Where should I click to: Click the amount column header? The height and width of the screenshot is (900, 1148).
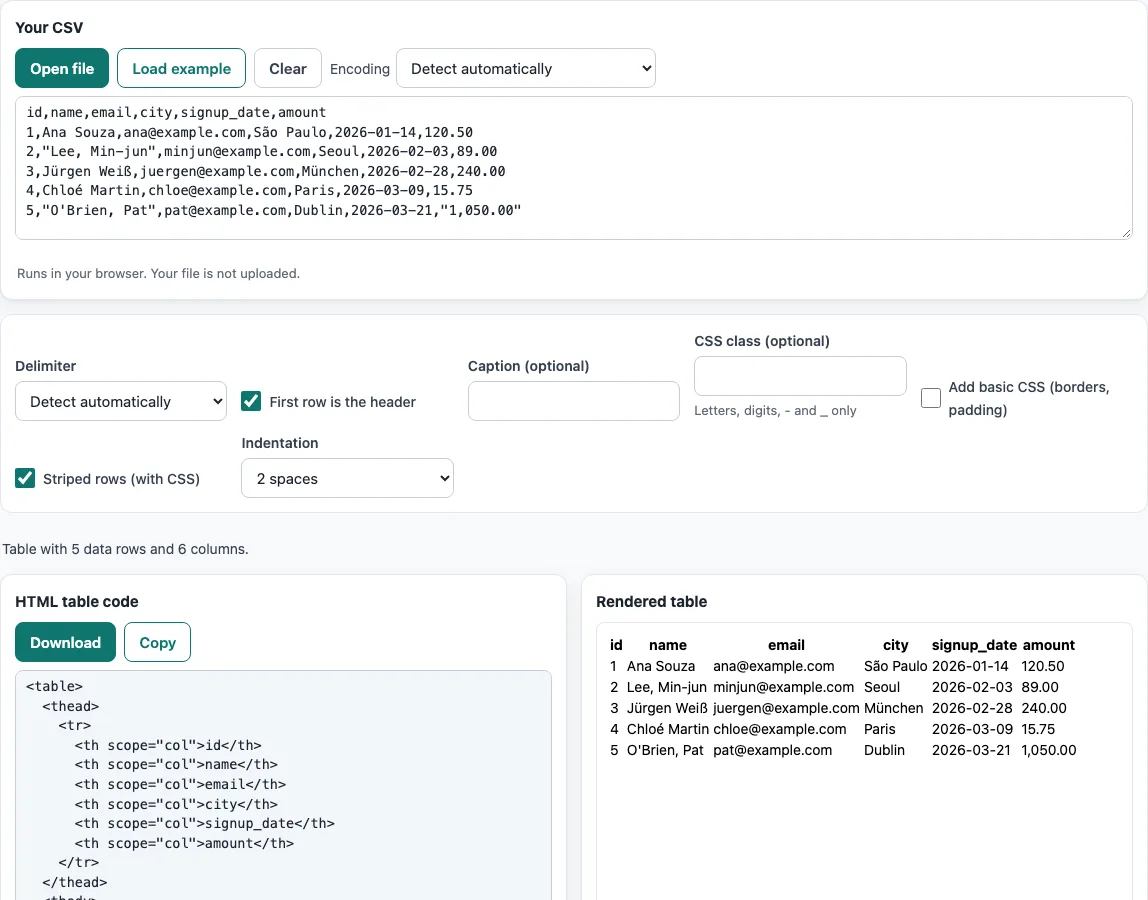[x=1048, y=645]
